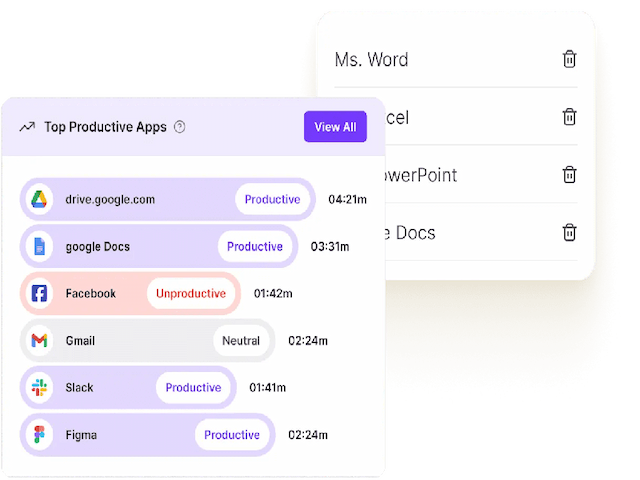
Task: Remove the PowerPoint entry with trash icon
Action: pyautogui.click(x=569, y=175)
